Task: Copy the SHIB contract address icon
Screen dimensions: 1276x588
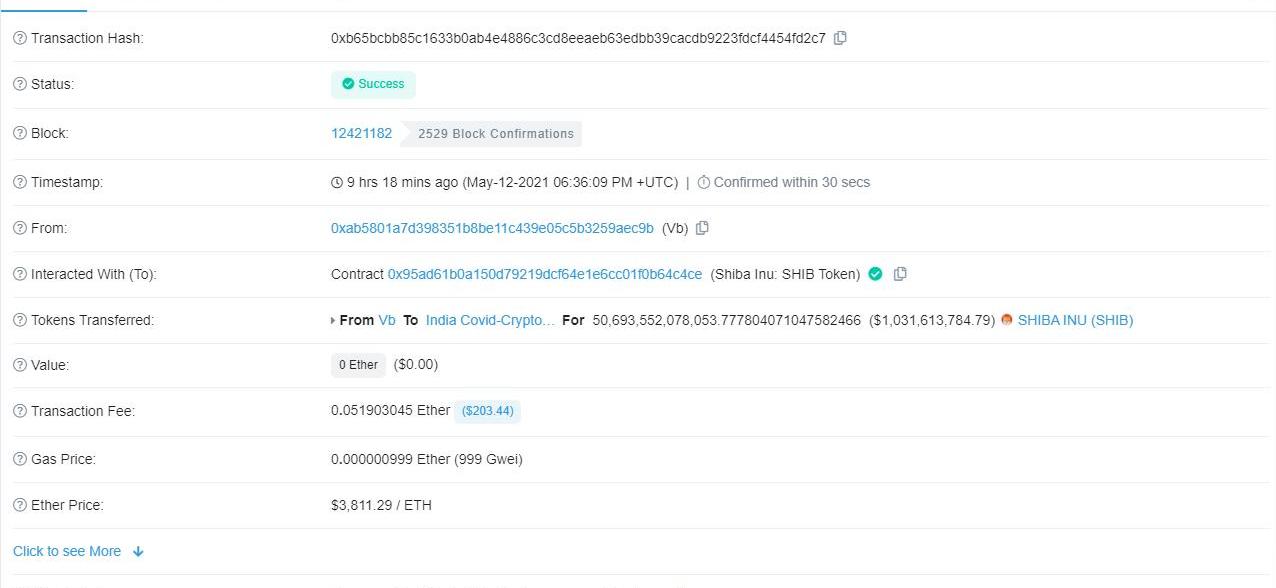Action: 900,274
